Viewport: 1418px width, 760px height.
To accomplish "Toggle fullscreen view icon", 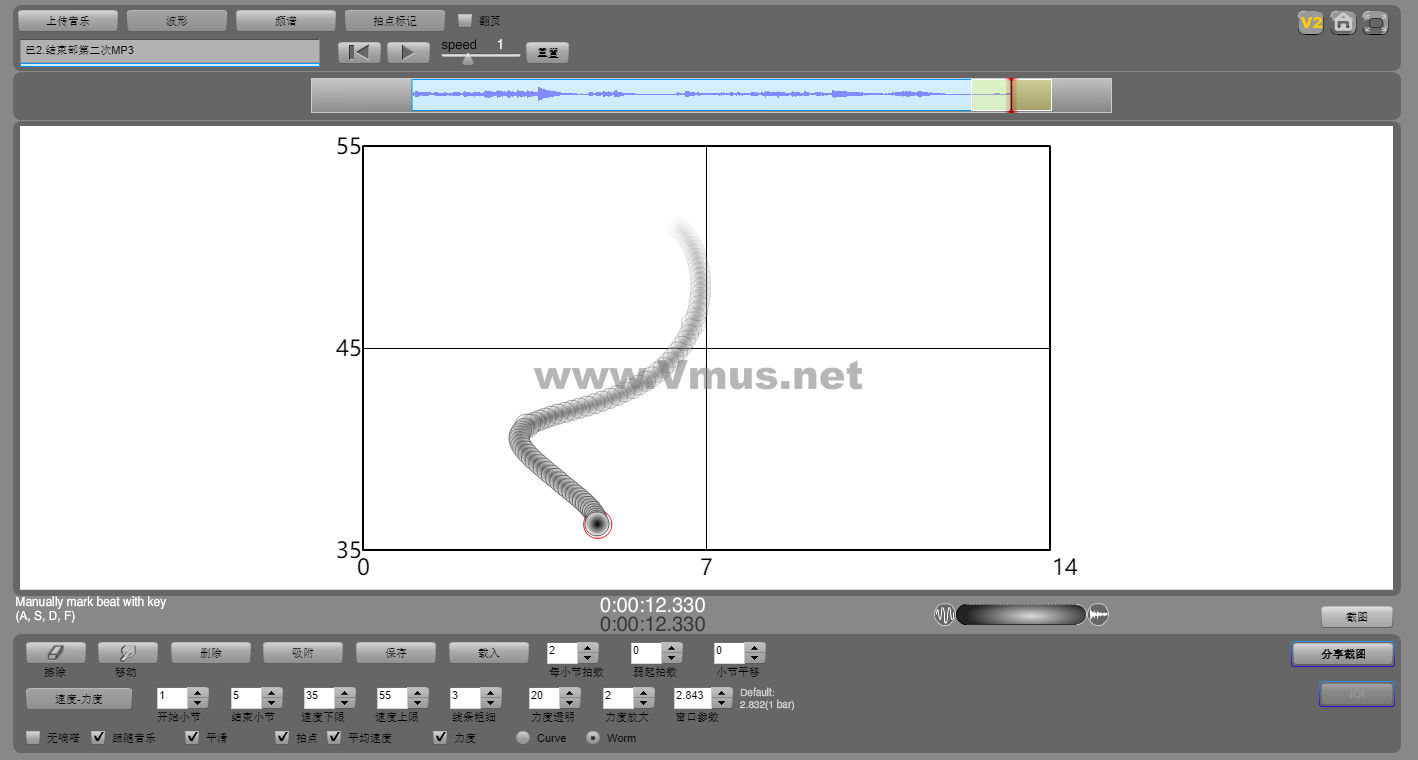I will 1376,23.
